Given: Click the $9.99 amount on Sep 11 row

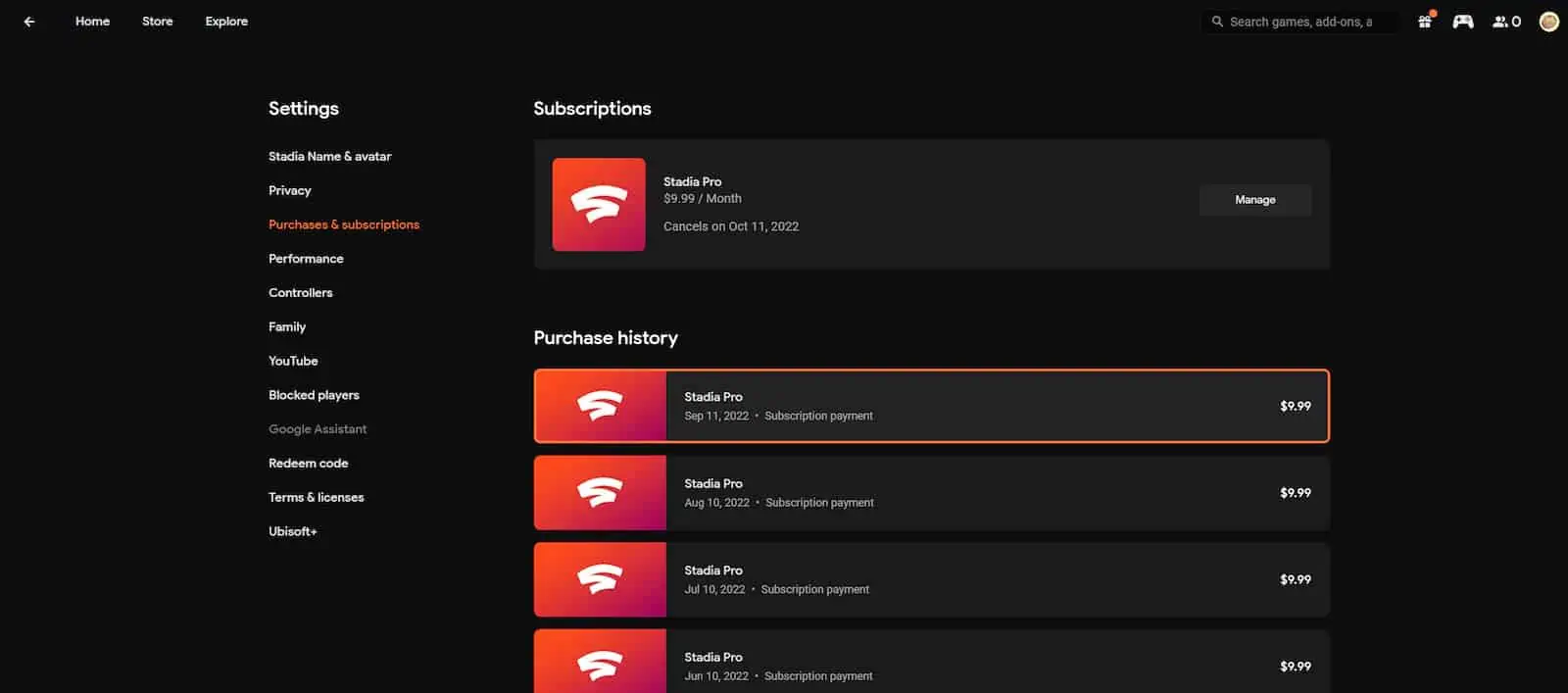Looking at the screenshot, I should (1296, 406).
